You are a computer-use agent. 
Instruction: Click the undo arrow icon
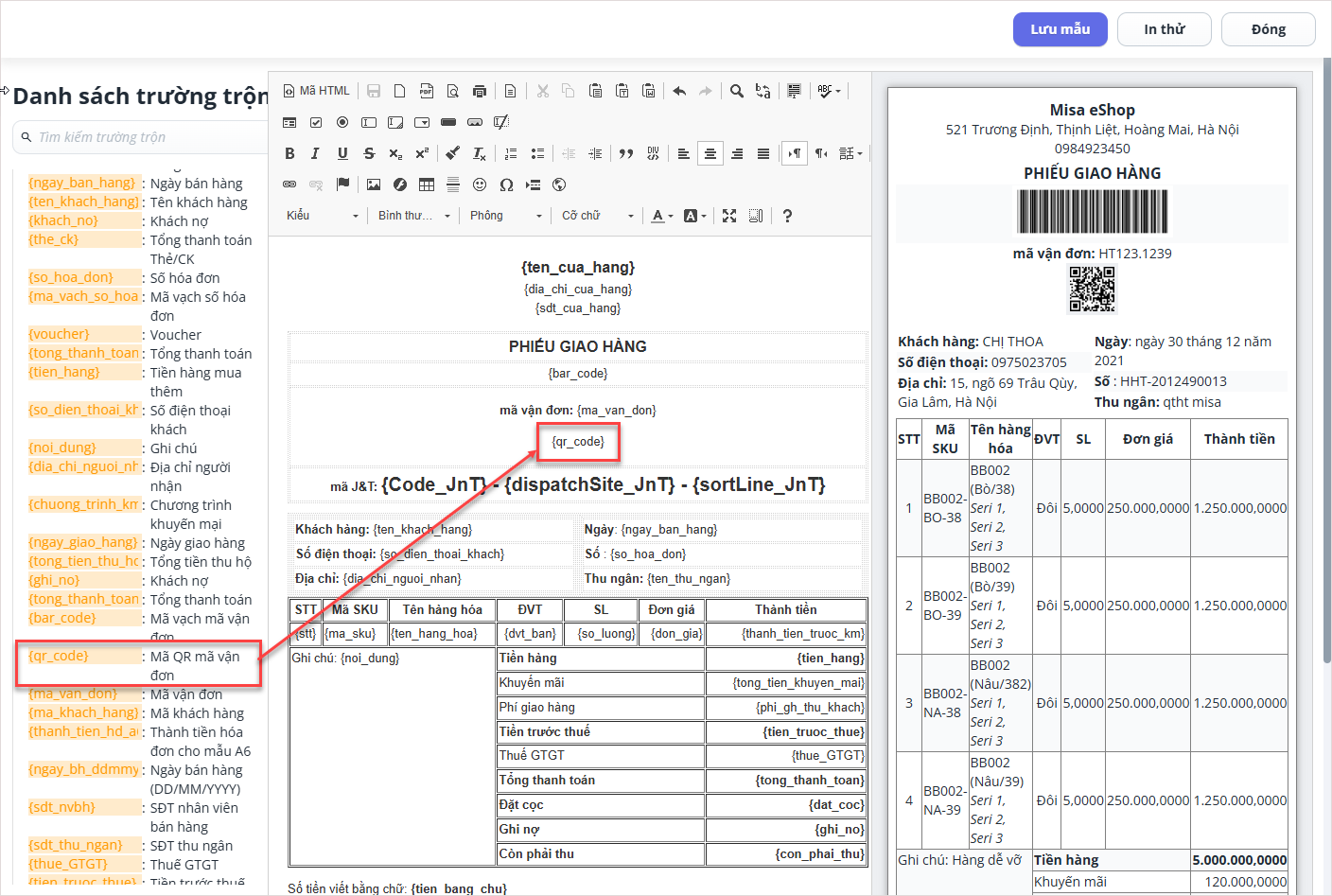(x=679, y=91)
